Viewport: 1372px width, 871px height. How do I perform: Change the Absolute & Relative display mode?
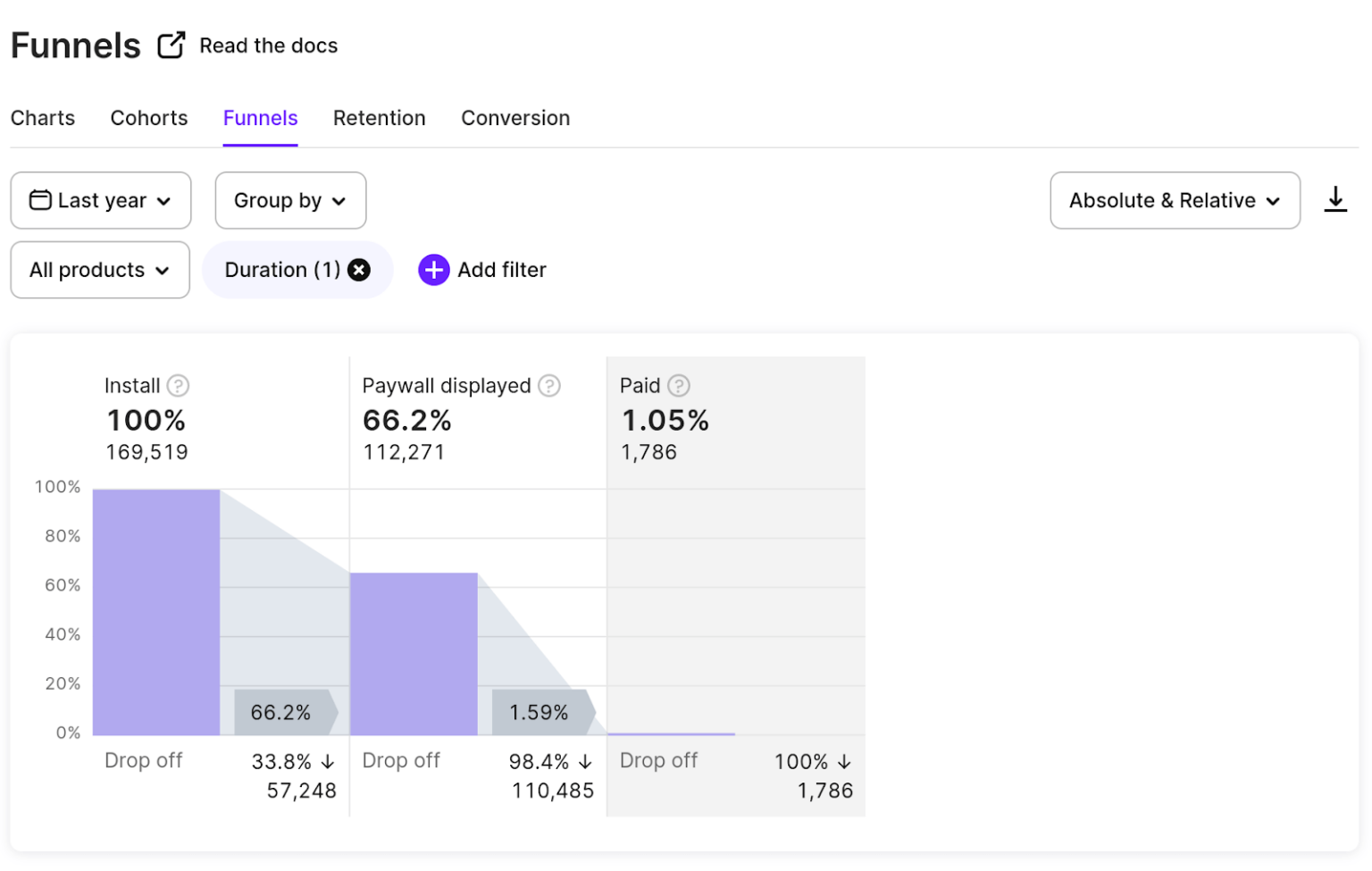pyautogui.click(x=1174, y=200)
